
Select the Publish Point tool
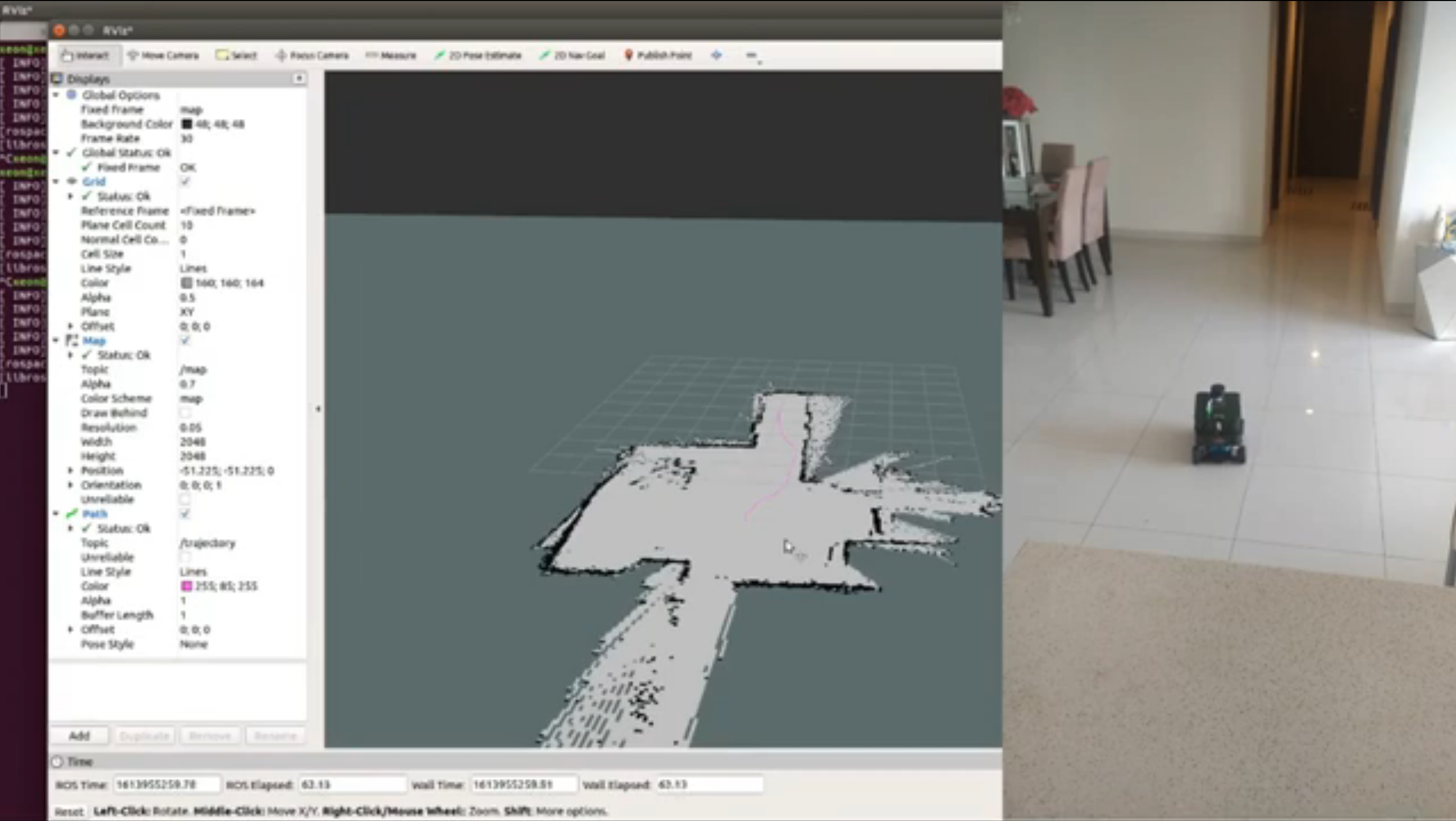[657, 55]
